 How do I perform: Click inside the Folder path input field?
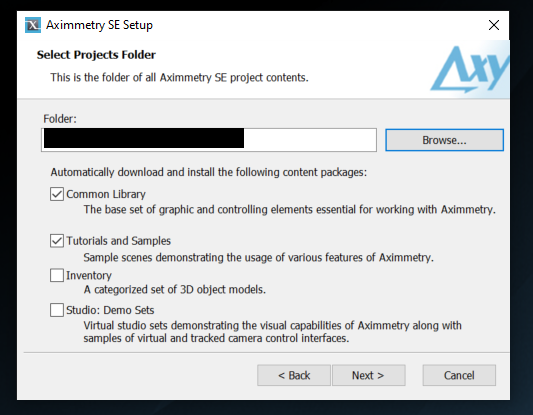pyautogui.click(x=209, y=140)
